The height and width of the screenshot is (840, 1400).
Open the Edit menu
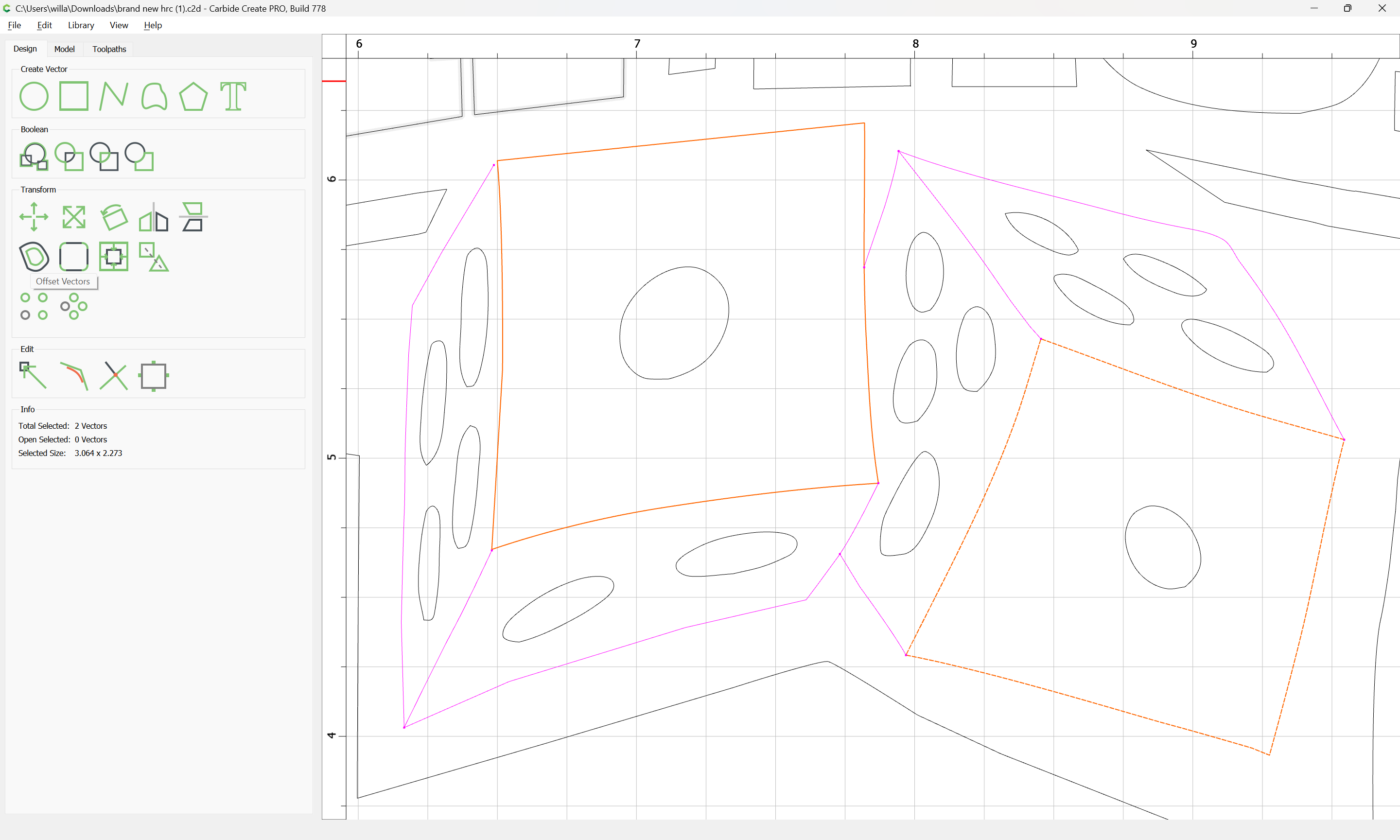[44, 25]
